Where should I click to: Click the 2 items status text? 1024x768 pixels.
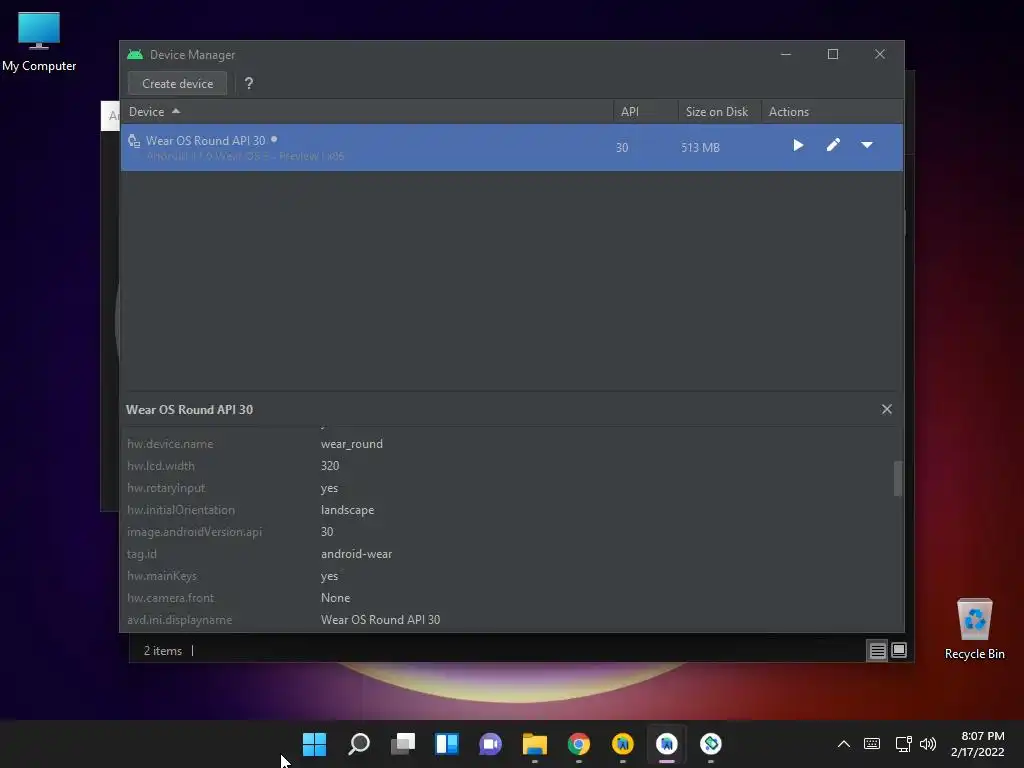tap(163, 651)
